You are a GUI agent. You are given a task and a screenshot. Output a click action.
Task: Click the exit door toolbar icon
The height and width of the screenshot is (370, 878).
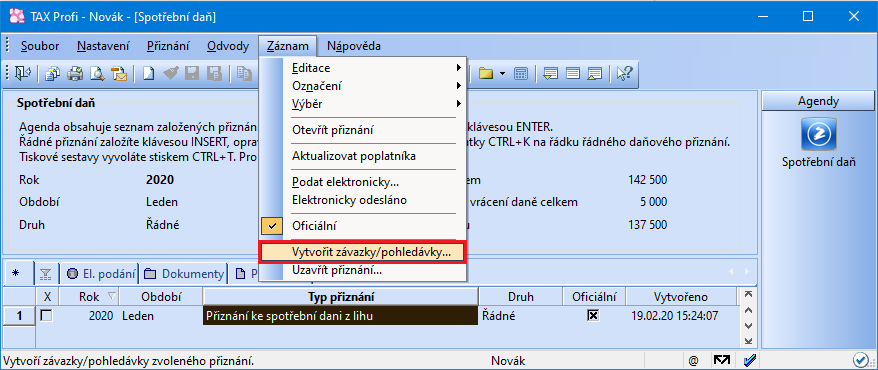[24, 73]
